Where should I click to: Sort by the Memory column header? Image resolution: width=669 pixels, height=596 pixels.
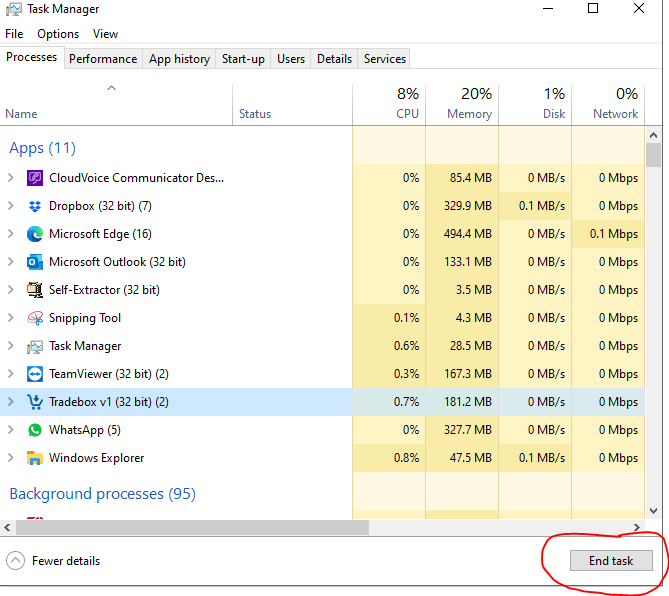point(462,105)
